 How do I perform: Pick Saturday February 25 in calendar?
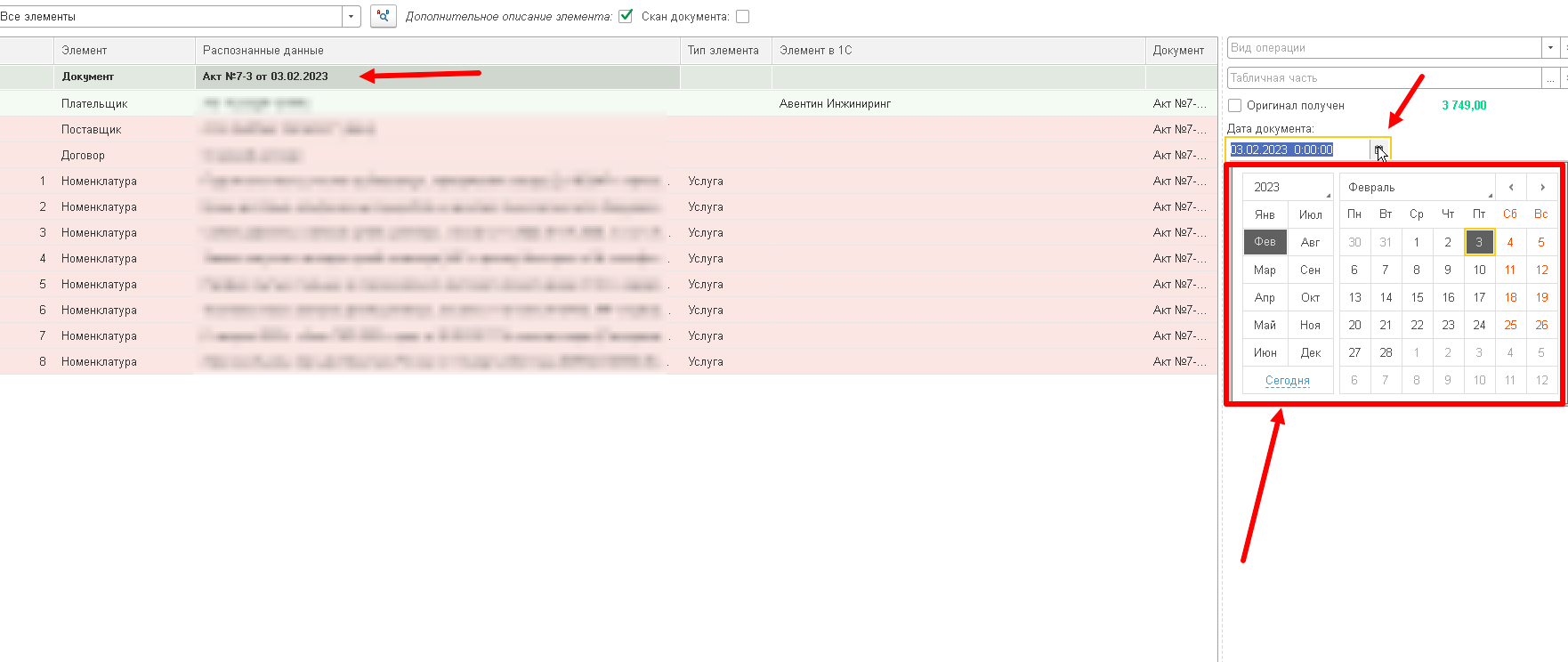coord(1510,325)
